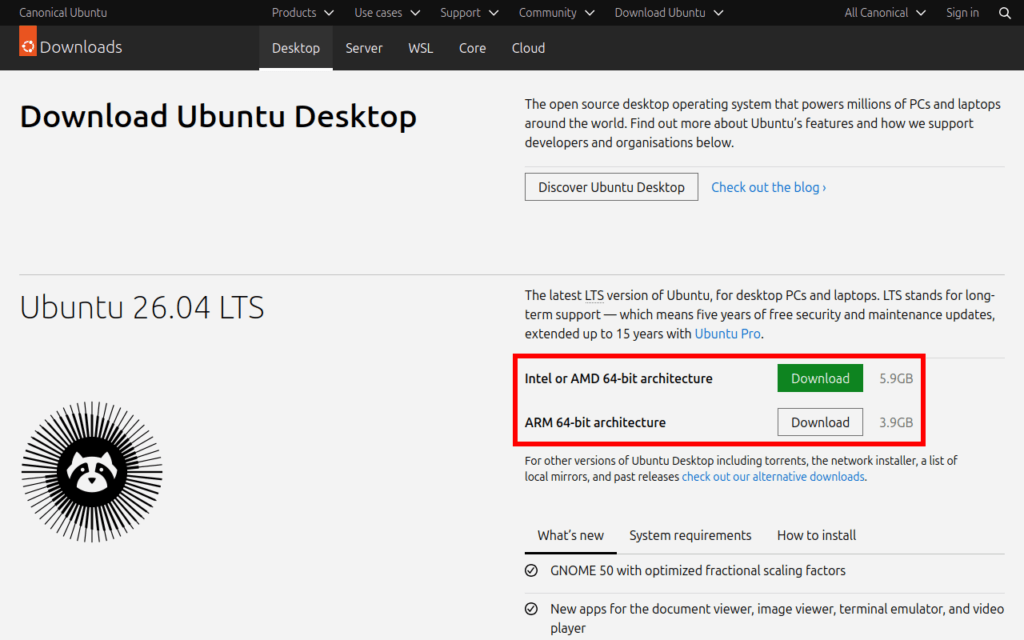Switch to the How to install tab

816,536
